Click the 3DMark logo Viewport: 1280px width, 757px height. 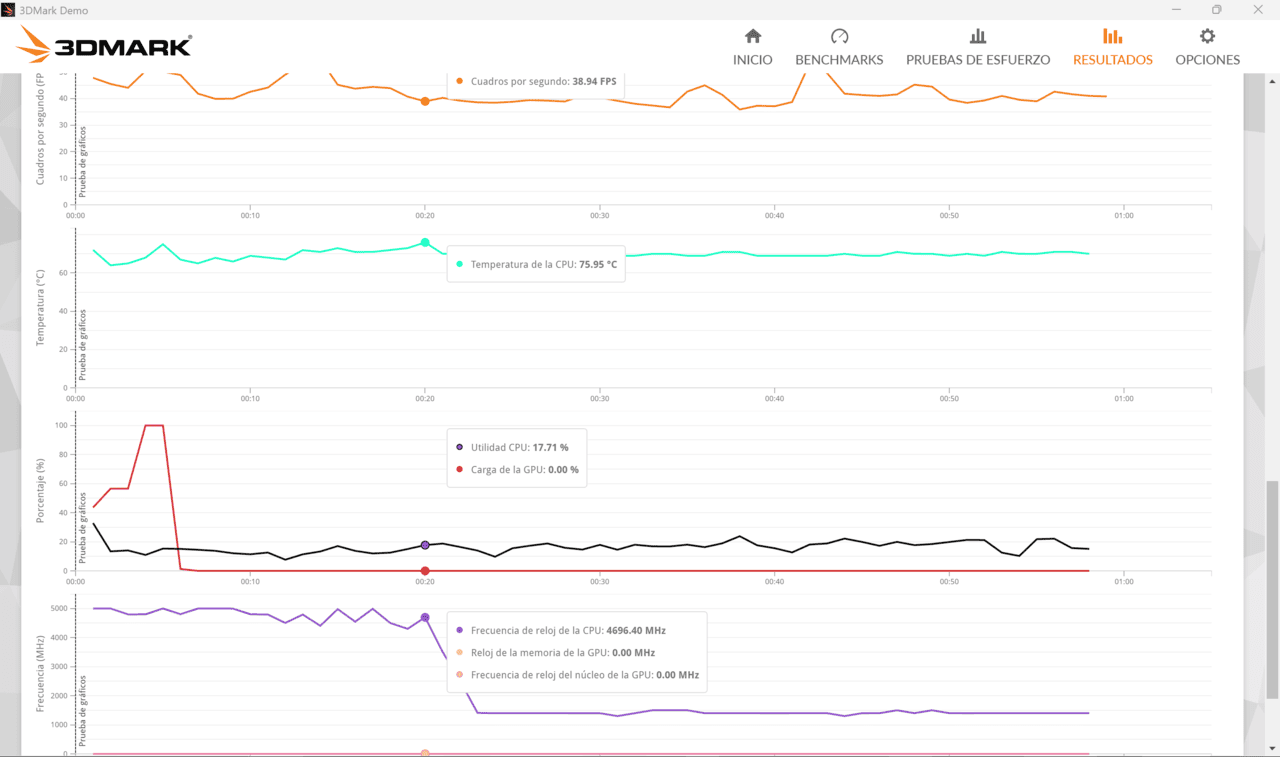(x=104, y=45)
